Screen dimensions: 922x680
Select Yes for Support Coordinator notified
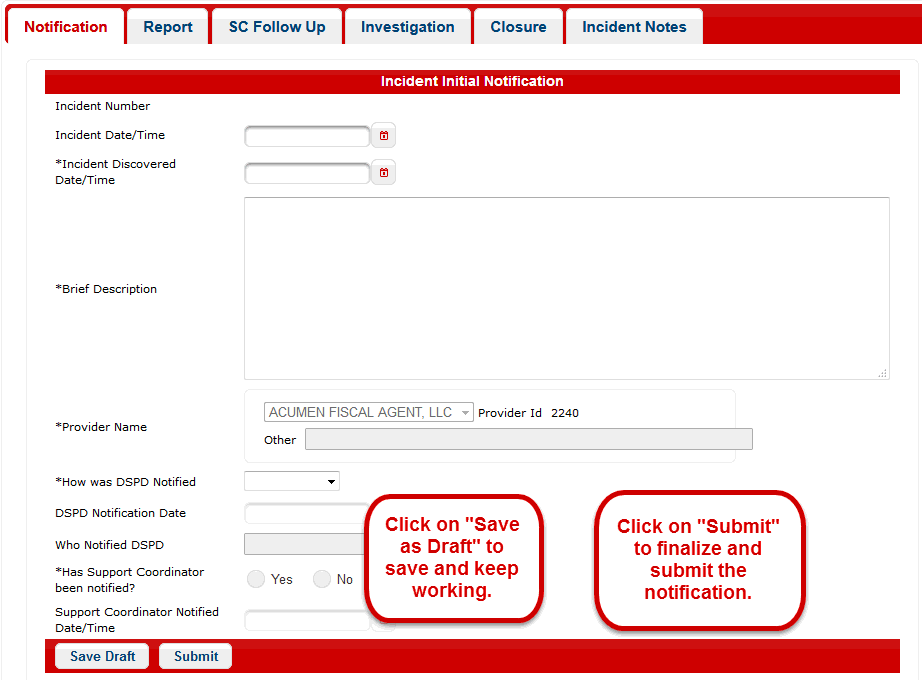point(256,579)
